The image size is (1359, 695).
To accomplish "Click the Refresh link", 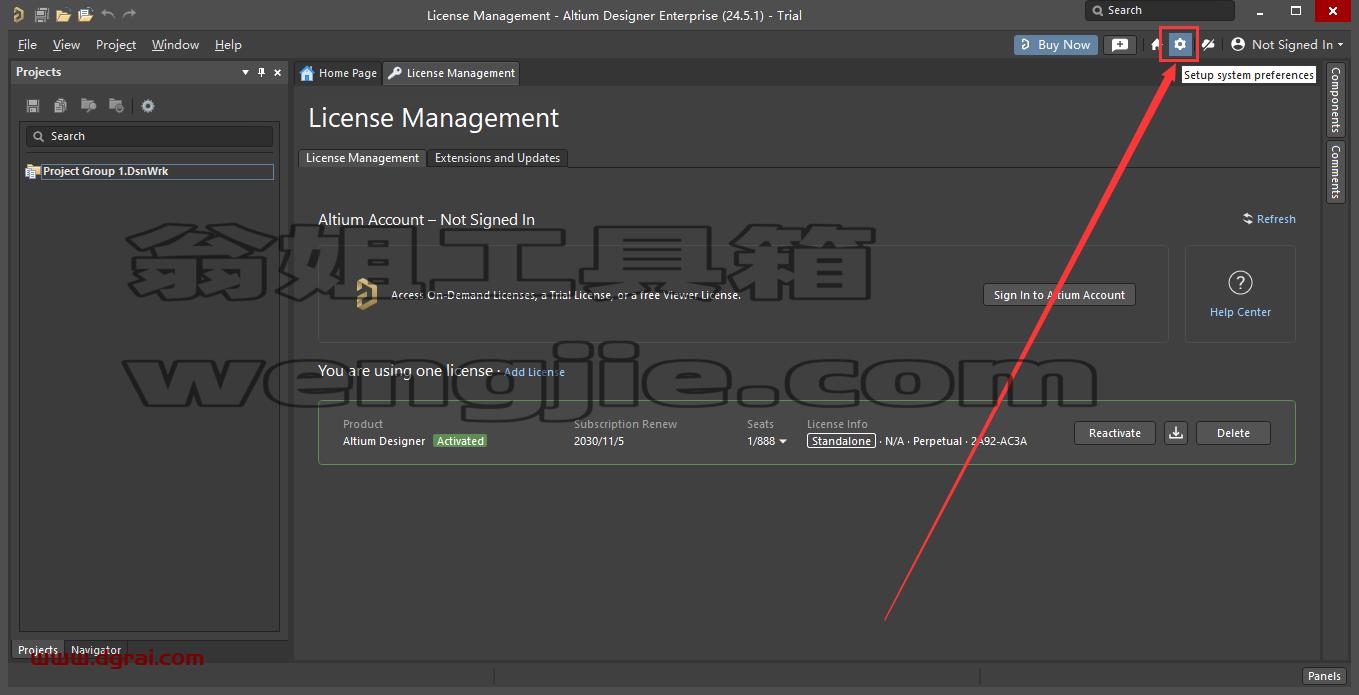I will tap(1269, 219).
